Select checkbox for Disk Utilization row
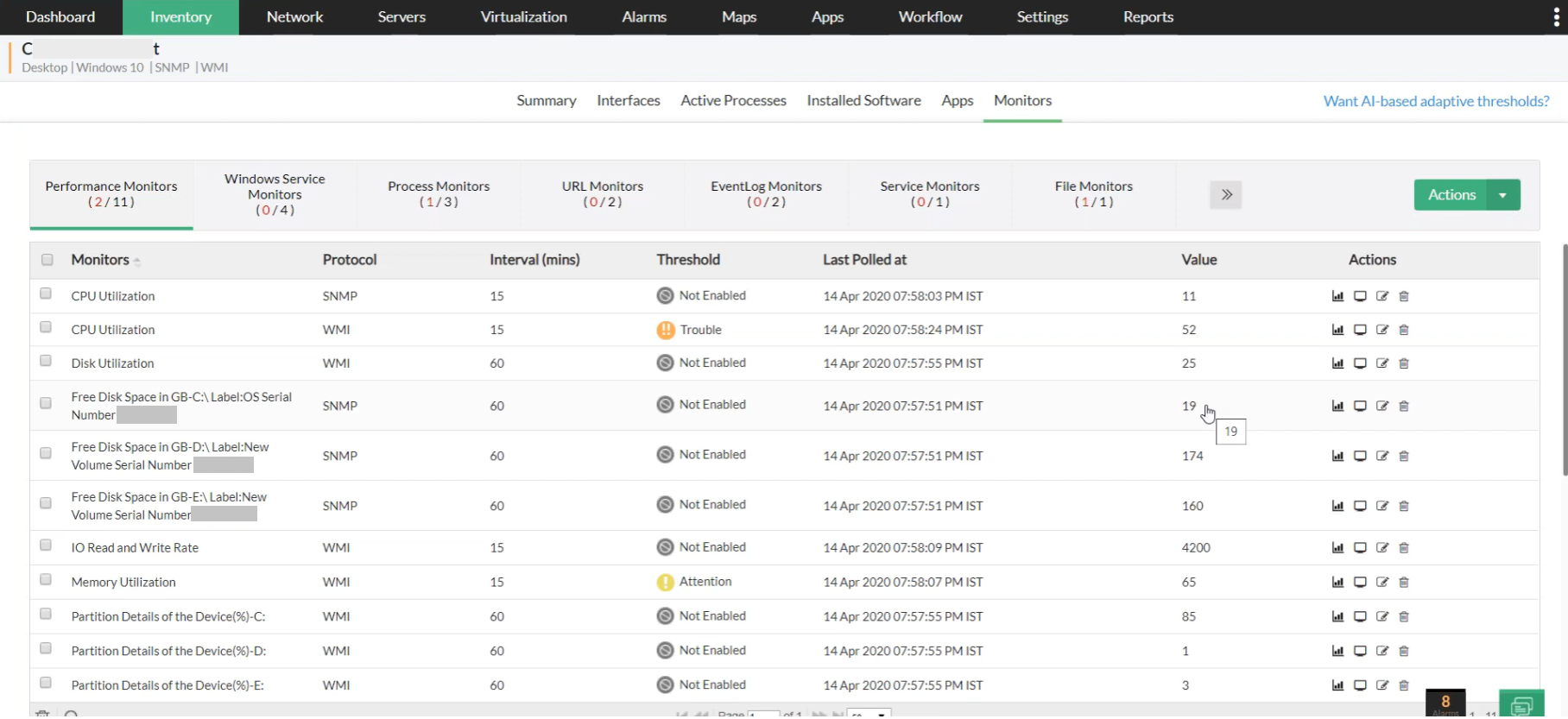 (x=46, y=361)
